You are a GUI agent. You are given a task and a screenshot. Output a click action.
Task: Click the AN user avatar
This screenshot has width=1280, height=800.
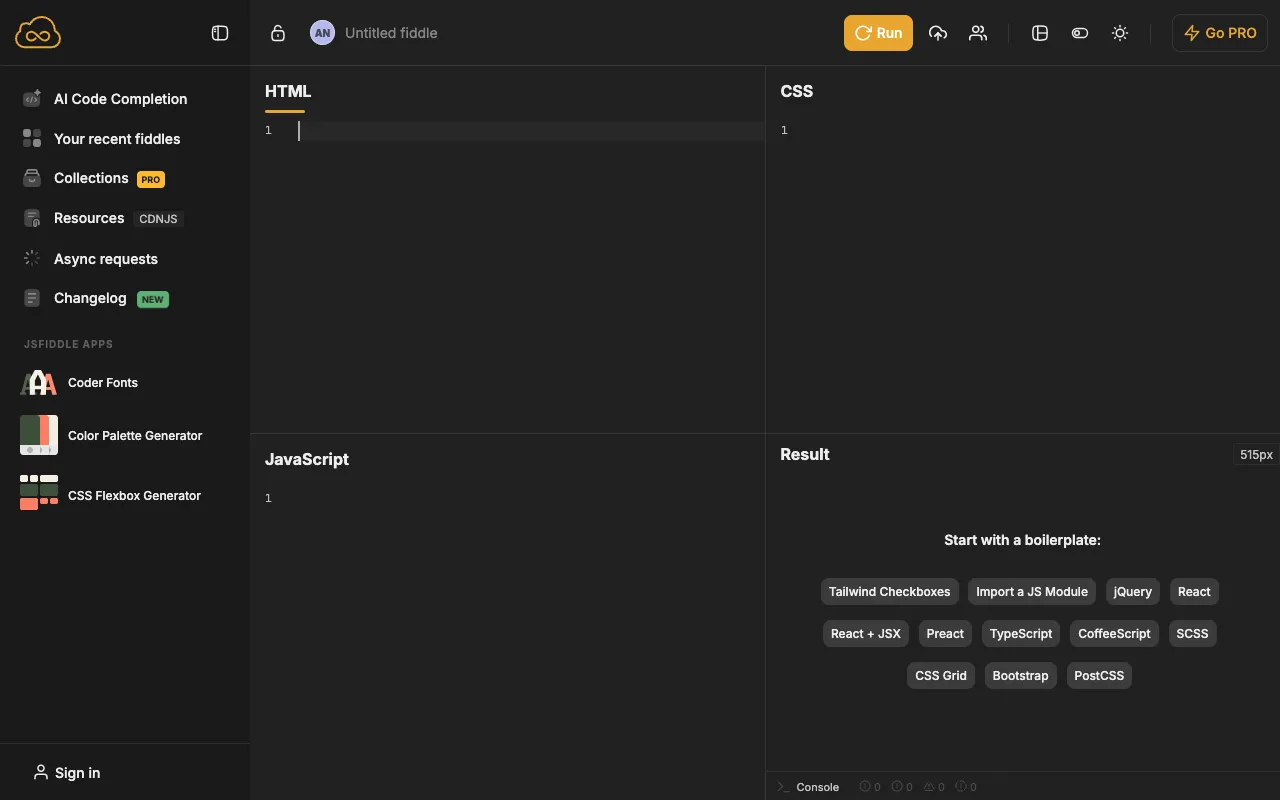pyautogui.click(x=322, y=33)
